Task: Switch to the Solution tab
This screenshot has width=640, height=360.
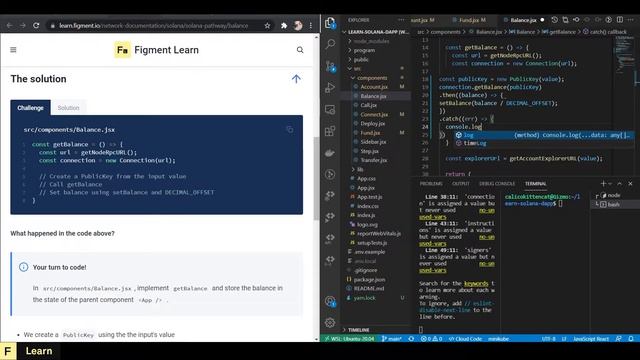Action: click(x=68, y=108)
